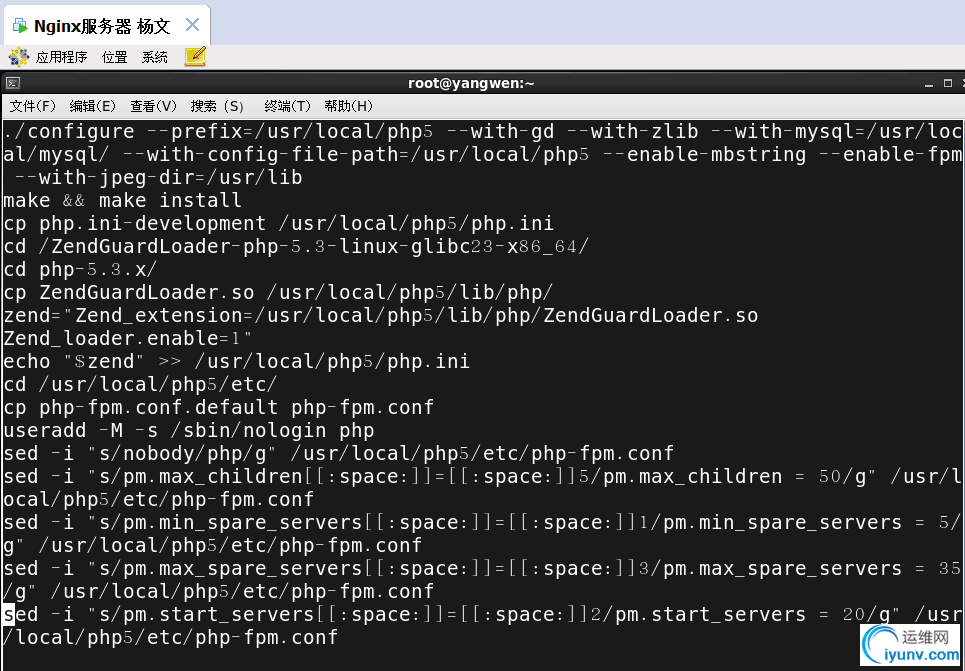Click the VM icon on Nginx tab
Image resolution: width=965 pixels, height=671 pixels.
pos(20,26)
